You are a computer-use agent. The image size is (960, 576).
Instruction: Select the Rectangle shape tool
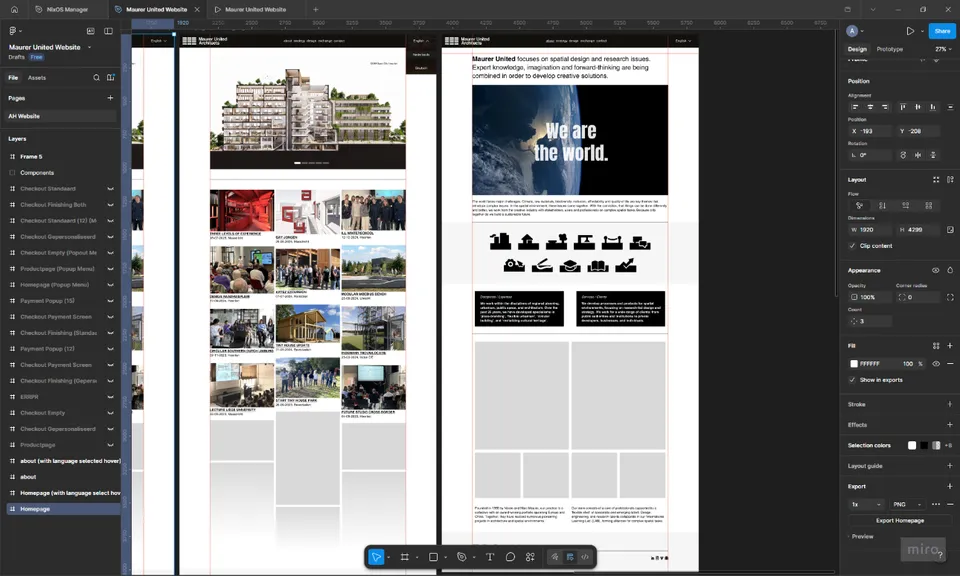[x=433, y=557]
